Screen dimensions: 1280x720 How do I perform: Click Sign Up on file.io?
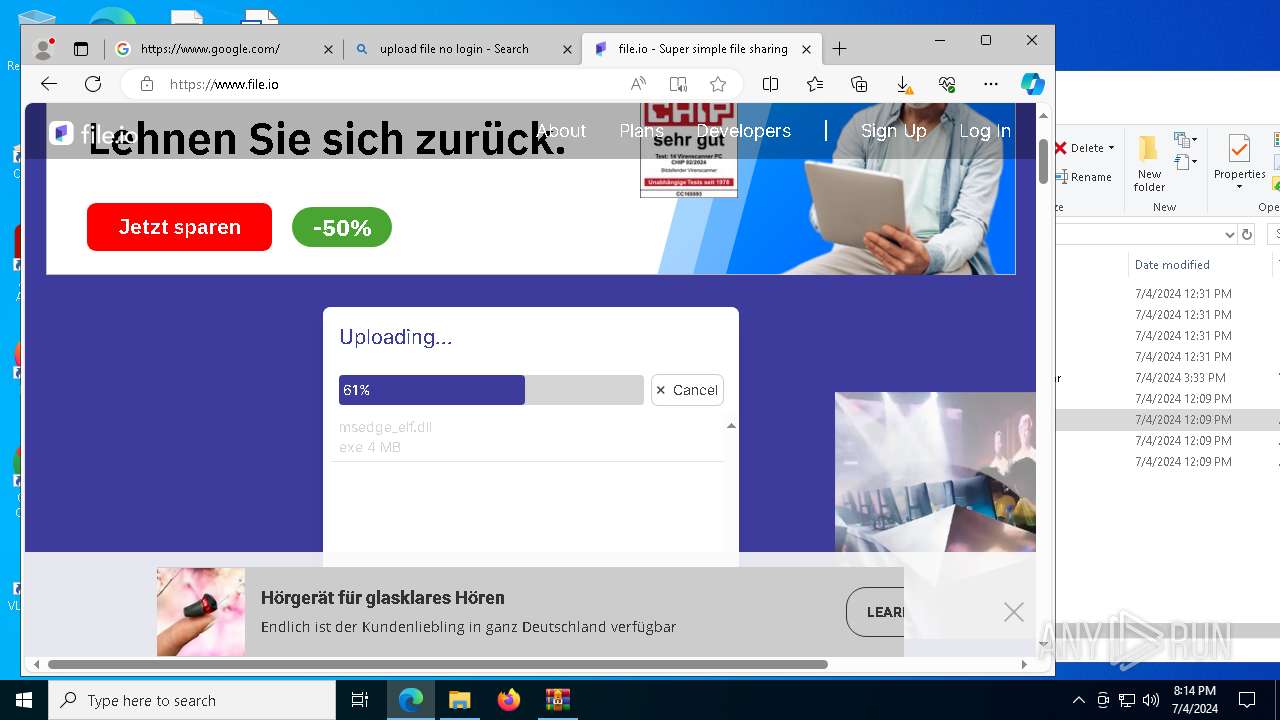(893, 131)
